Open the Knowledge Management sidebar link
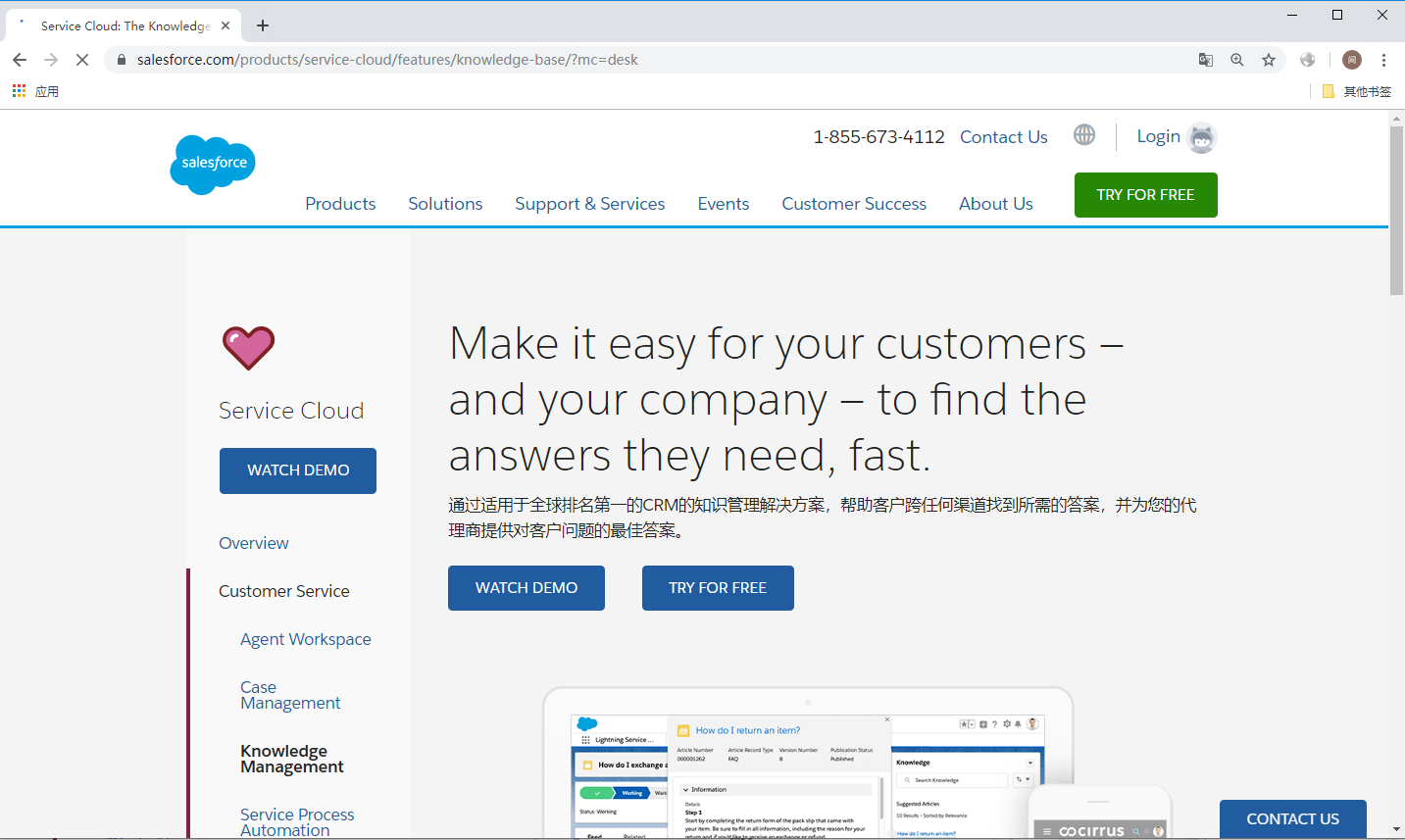This screenshot has width=1405, height=840. click(x=291, y=758)
